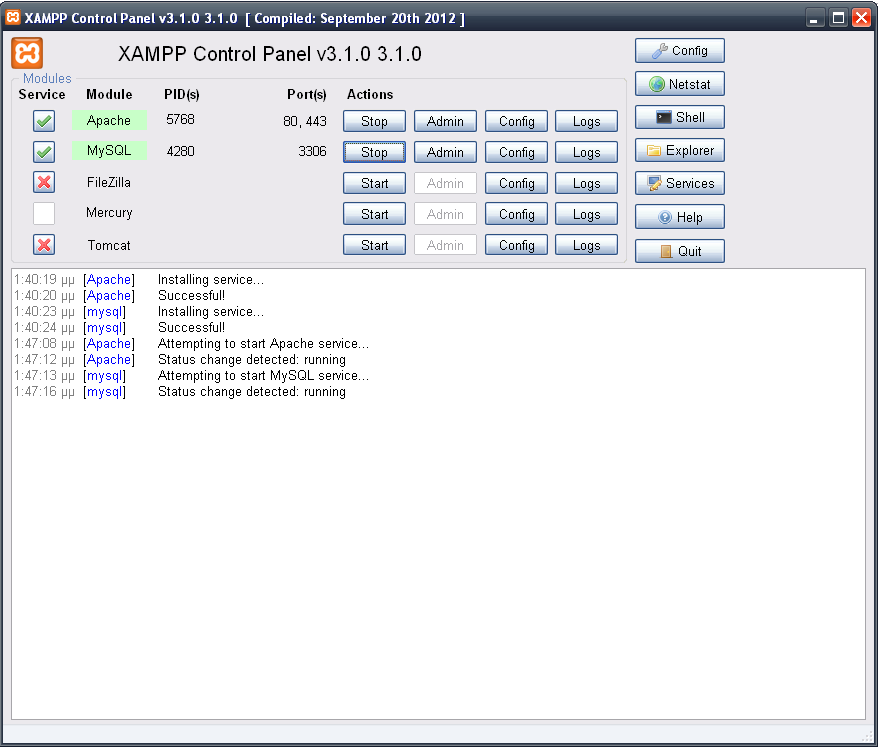Open Tomcat Config menu
878x747 pixels.
(x=516, y=245)
